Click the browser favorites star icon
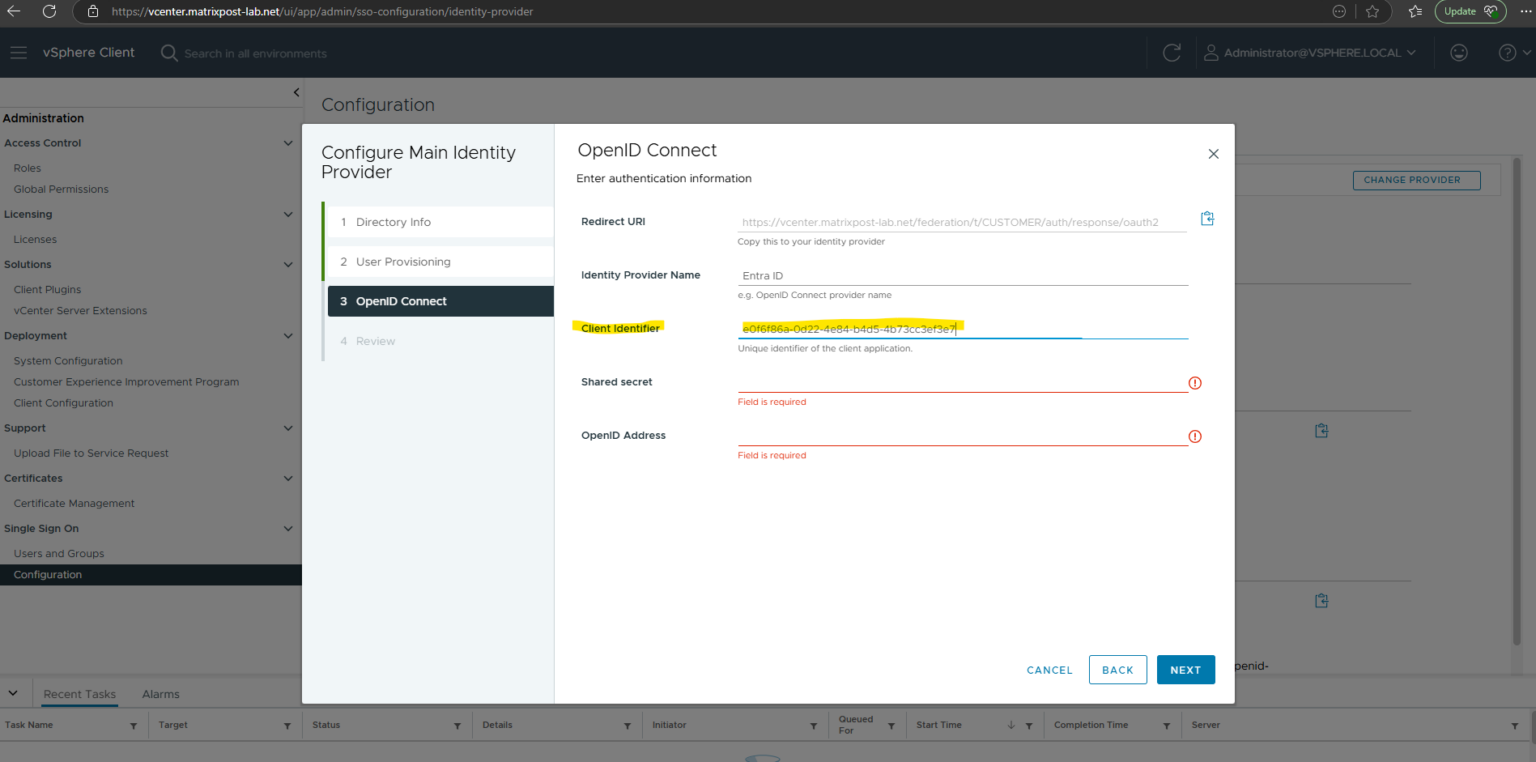1536x762 pixels. tap(1374, 12)
